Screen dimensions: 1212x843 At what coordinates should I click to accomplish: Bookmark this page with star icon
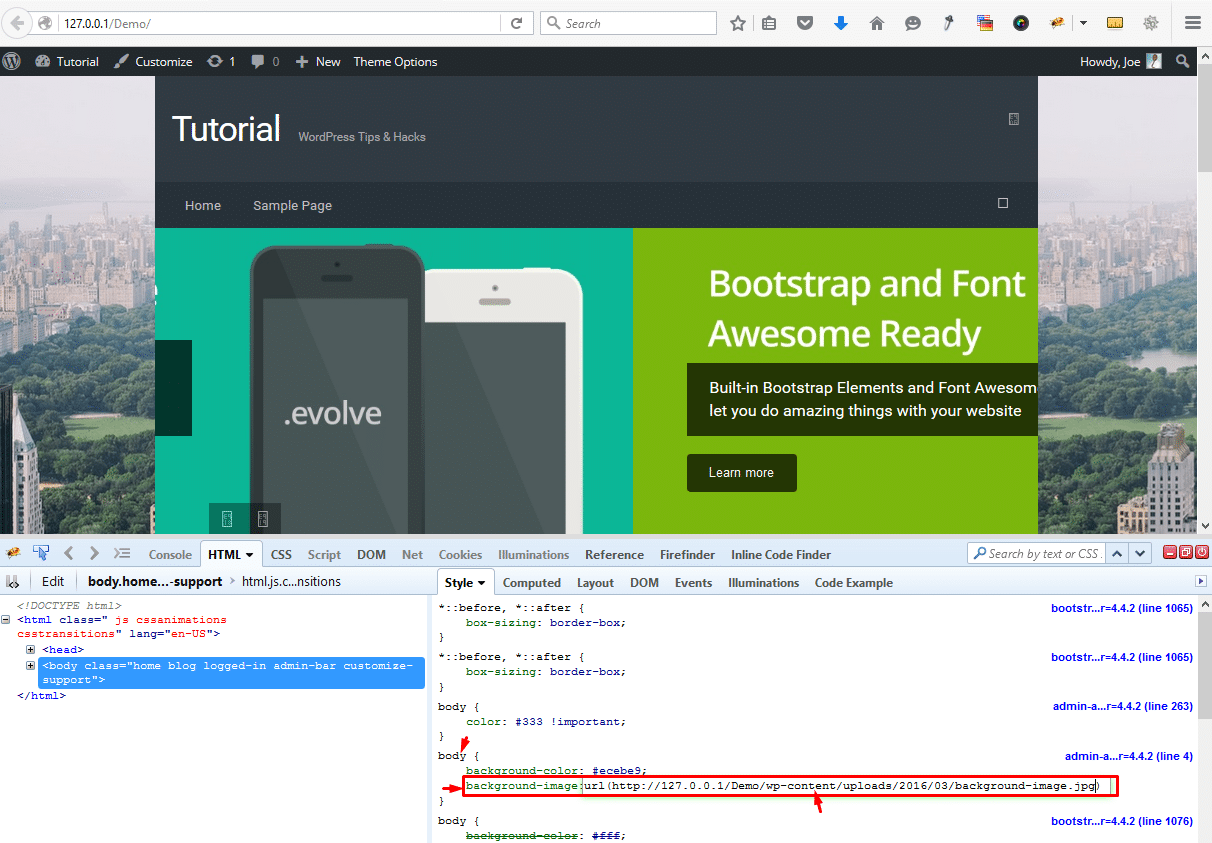[x=738, y=23]
